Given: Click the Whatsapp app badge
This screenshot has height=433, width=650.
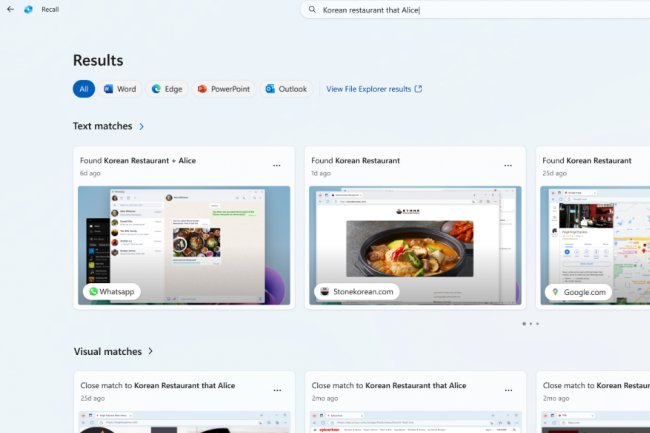Looking at the screenshot, I should [x=112, y=292].
